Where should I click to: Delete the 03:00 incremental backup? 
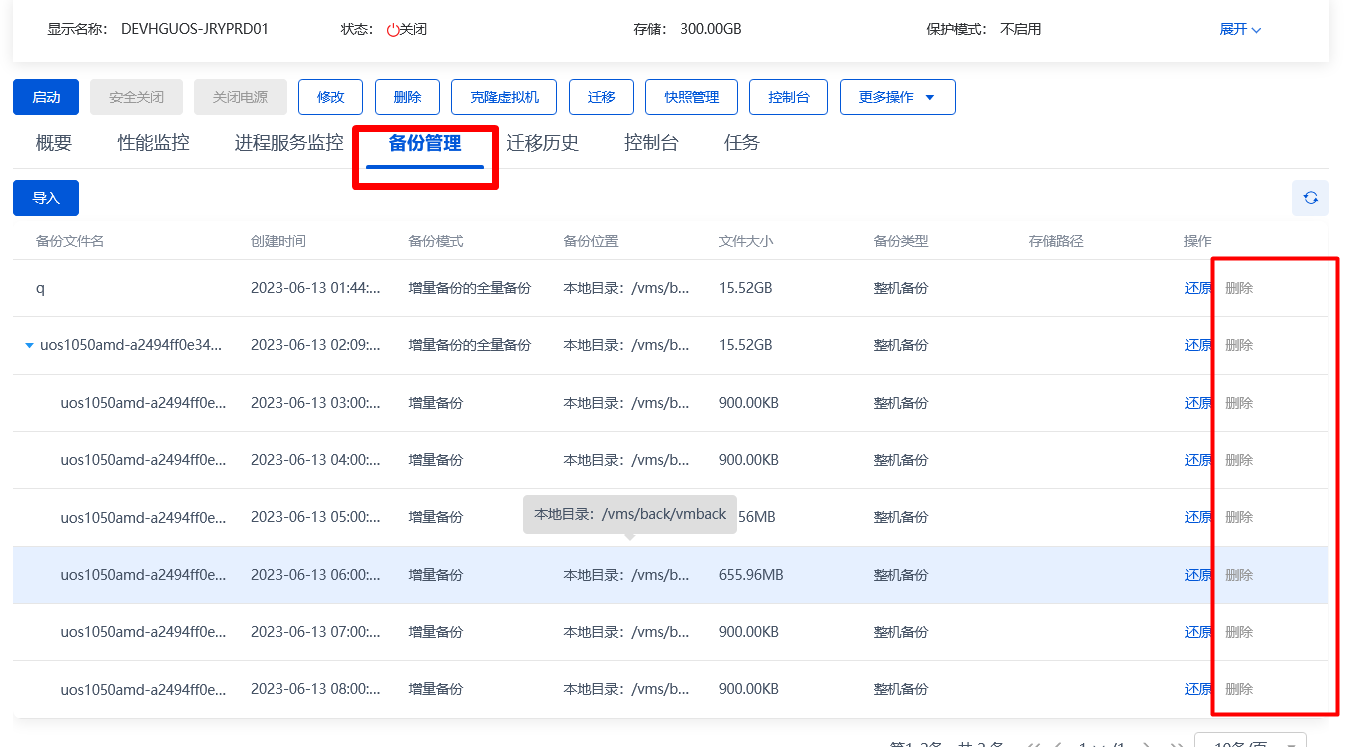(x=1239, y=403)
